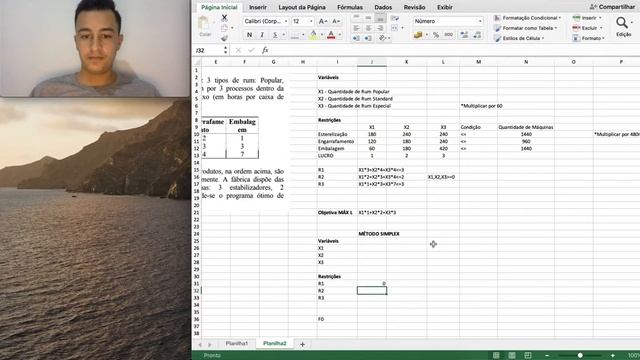Screen dimensions: 640x360
Task: Switch to the Revisão ribbon tab
Action: coord(414,7)
